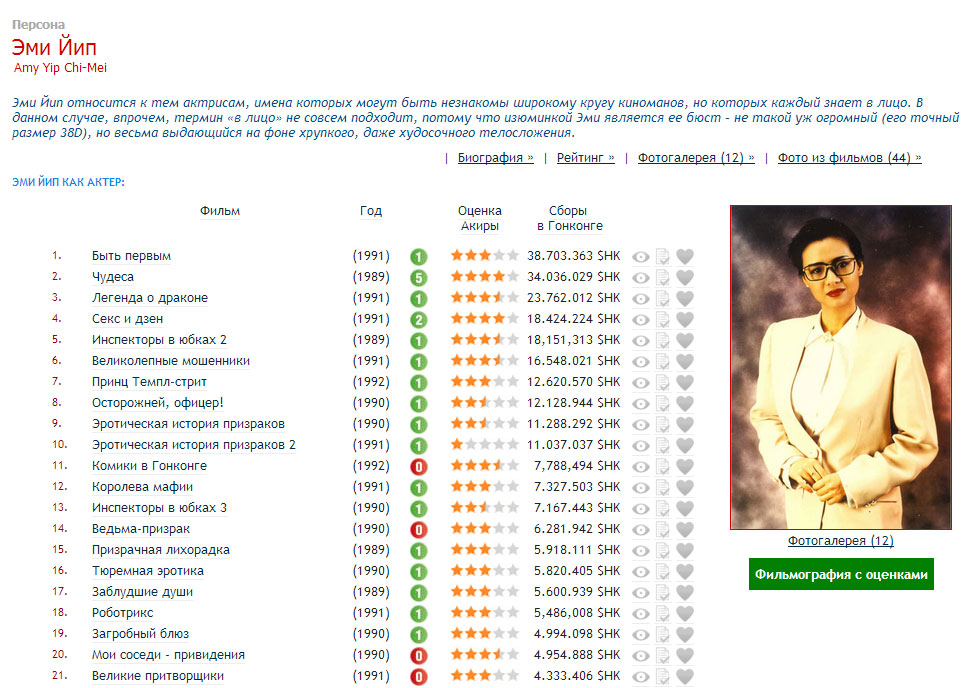This screenshot has height=688, width=976.
Task: Click the Год column header
Action: (371, 211)
